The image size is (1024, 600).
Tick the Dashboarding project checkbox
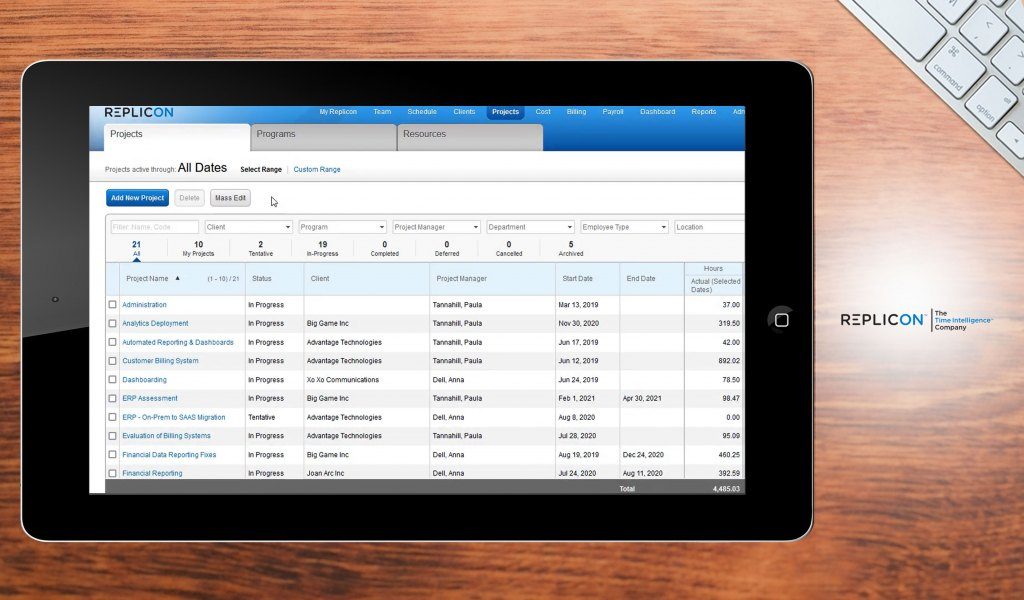click(113, 380)
